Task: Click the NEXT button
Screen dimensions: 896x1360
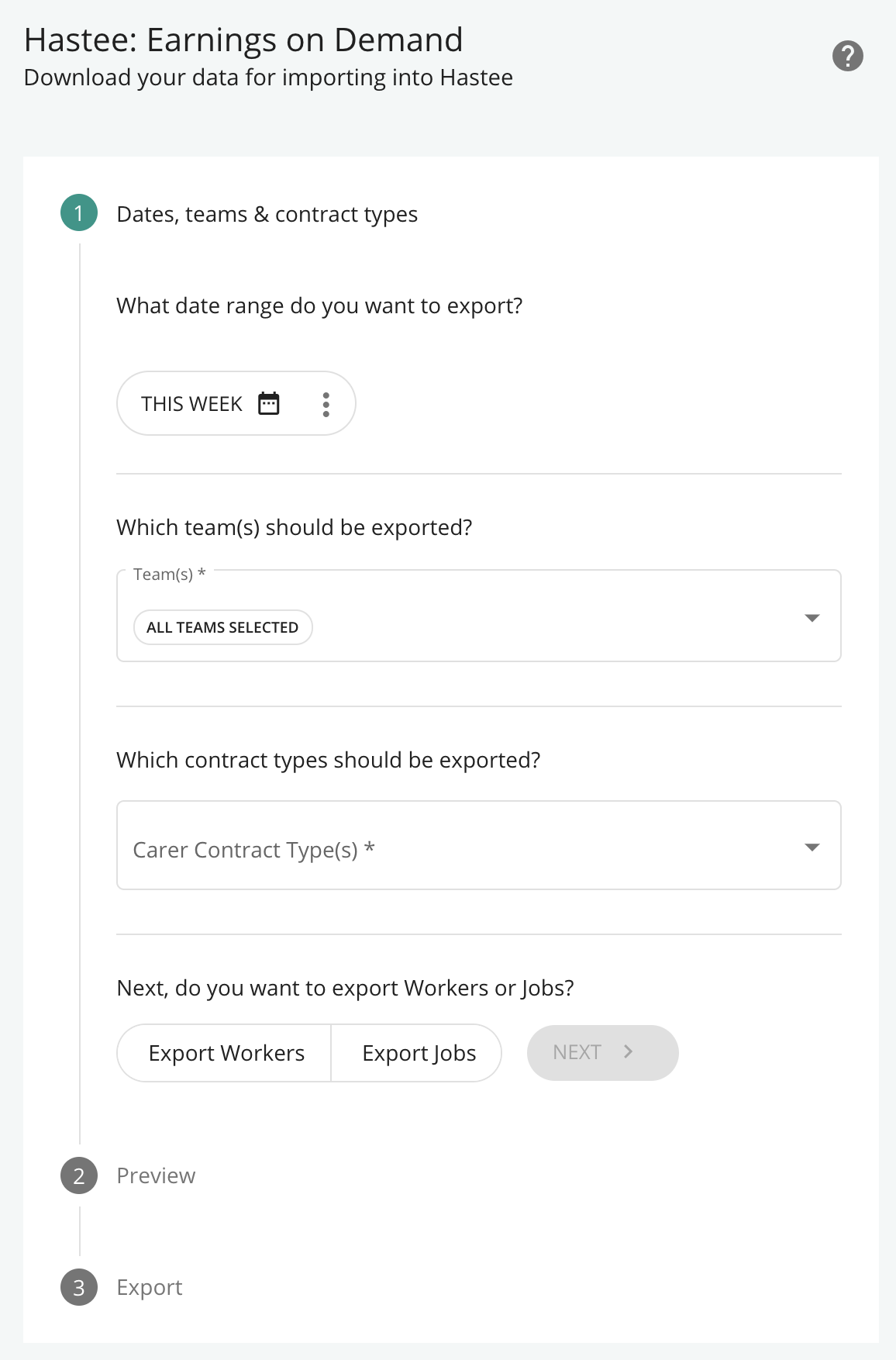Action: pyautogui.click(x=603, y=1053)
